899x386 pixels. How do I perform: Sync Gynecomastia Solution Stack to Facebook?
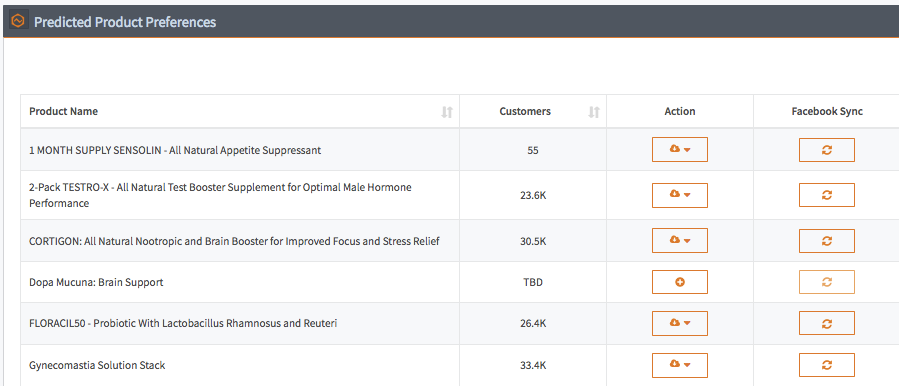point(827,365)
